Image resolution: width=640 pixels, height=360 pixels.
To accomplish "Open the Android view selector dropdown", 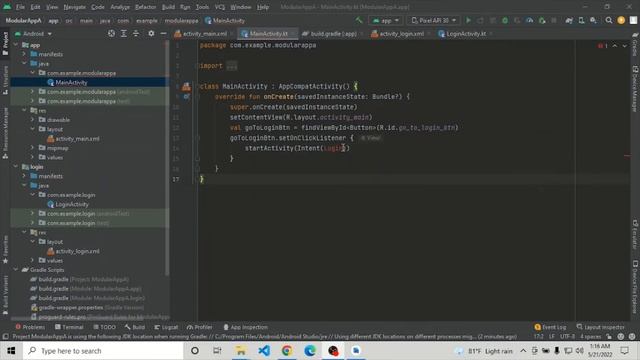I will tap(33, 33).
